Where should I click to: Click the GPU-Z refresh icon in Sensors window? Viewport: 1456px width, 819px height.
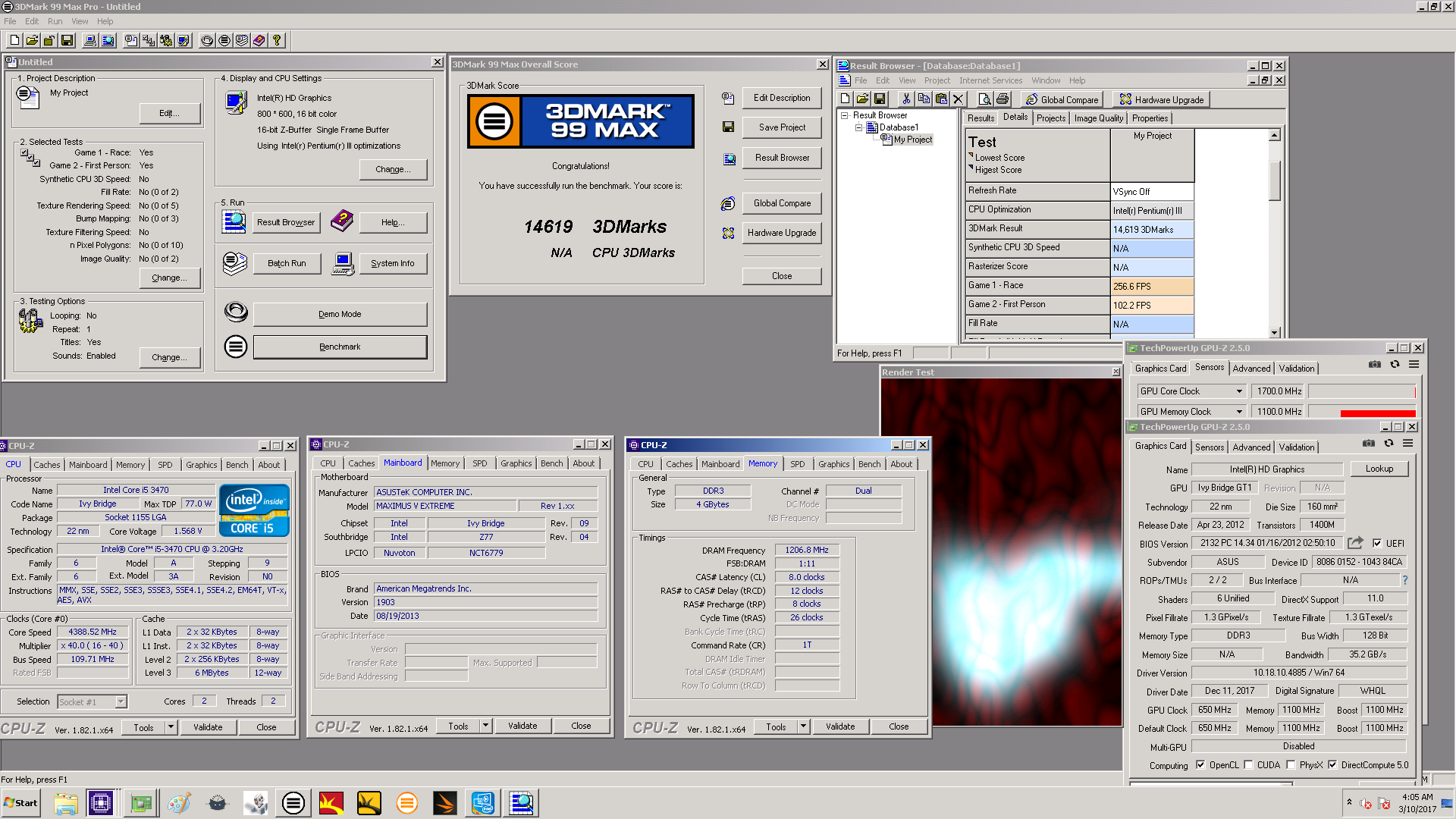[1395, 365]
